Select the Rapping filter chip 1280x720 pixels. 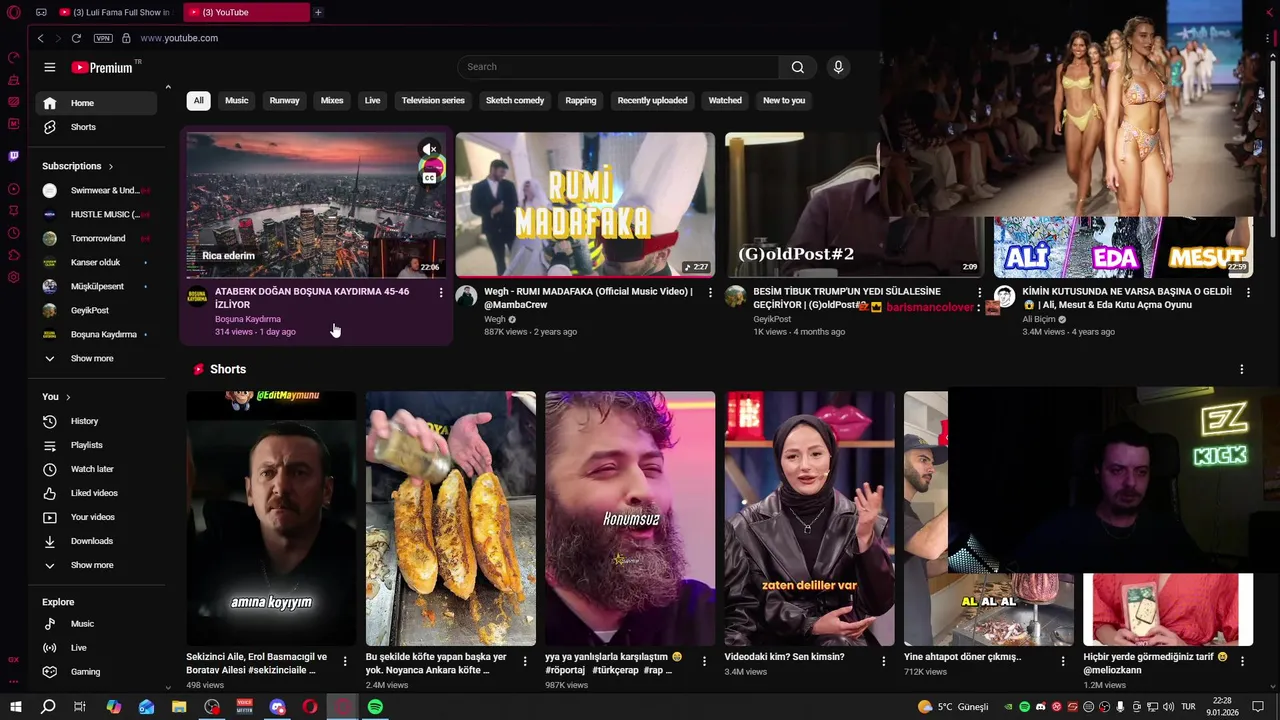tap(580, 100)
